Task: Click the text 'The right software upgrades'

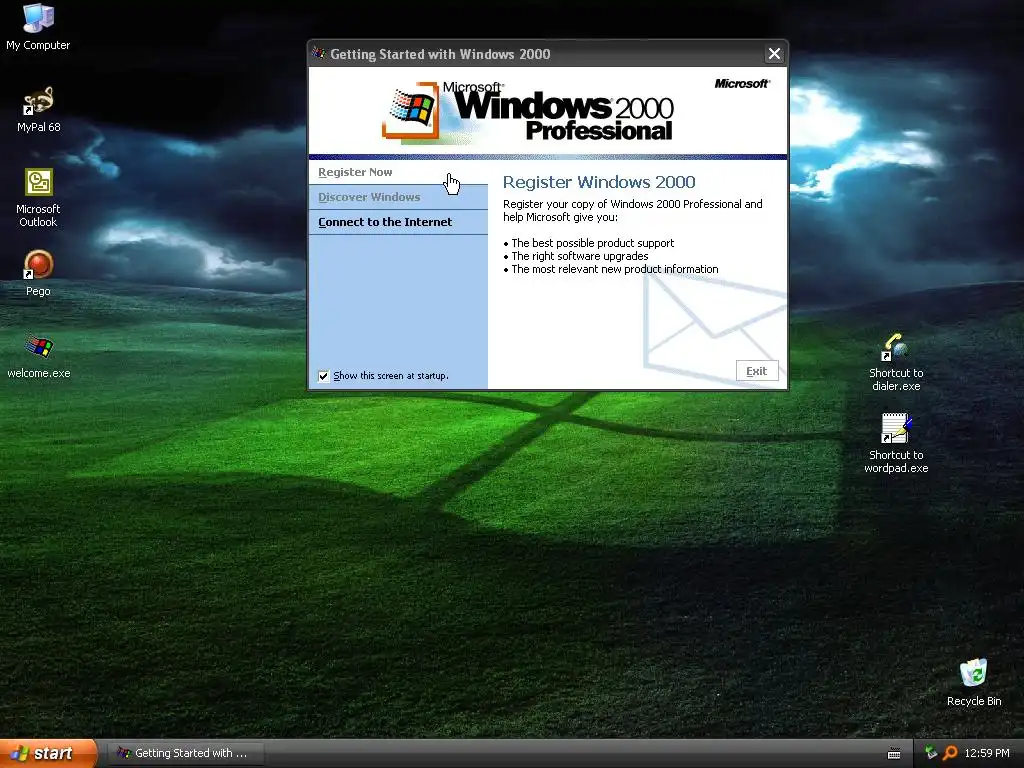Action: pos(580,256)
